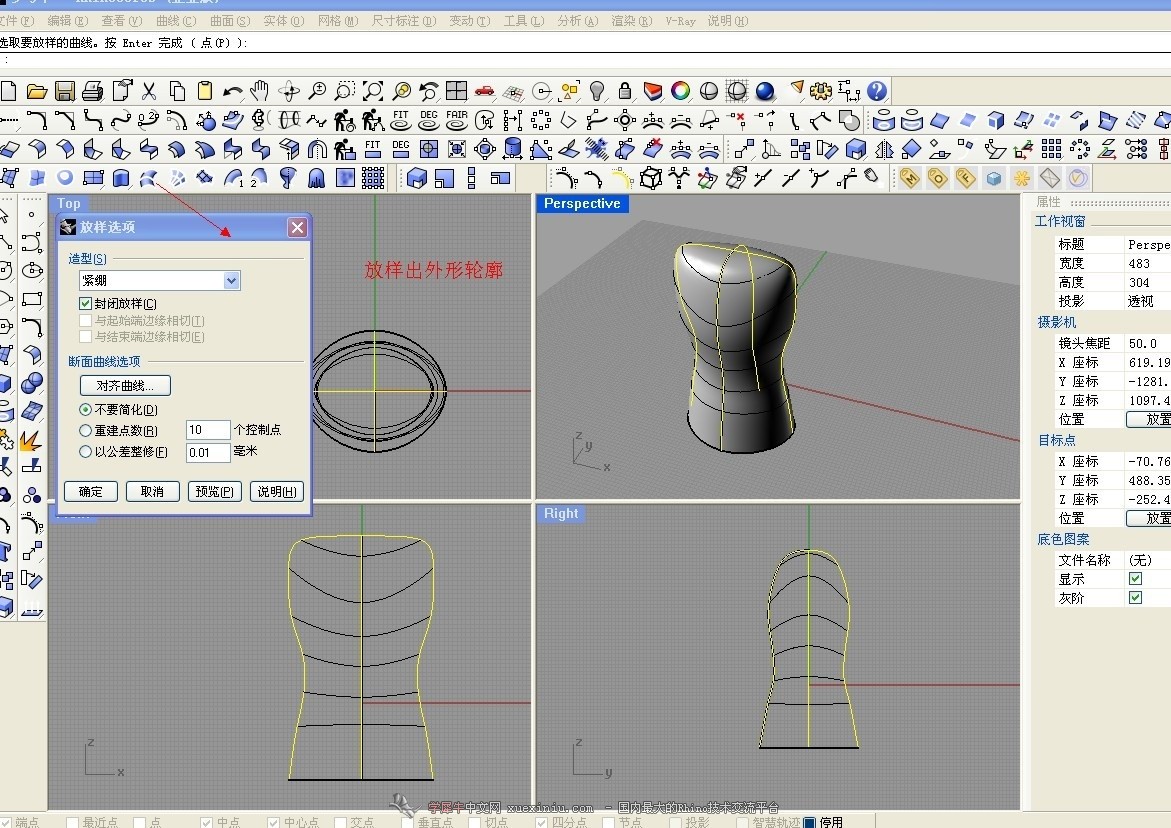Viewport: 1171px width, 828px height.
Task: Open the 曲面 menu
Action: (x=230, y=21)
